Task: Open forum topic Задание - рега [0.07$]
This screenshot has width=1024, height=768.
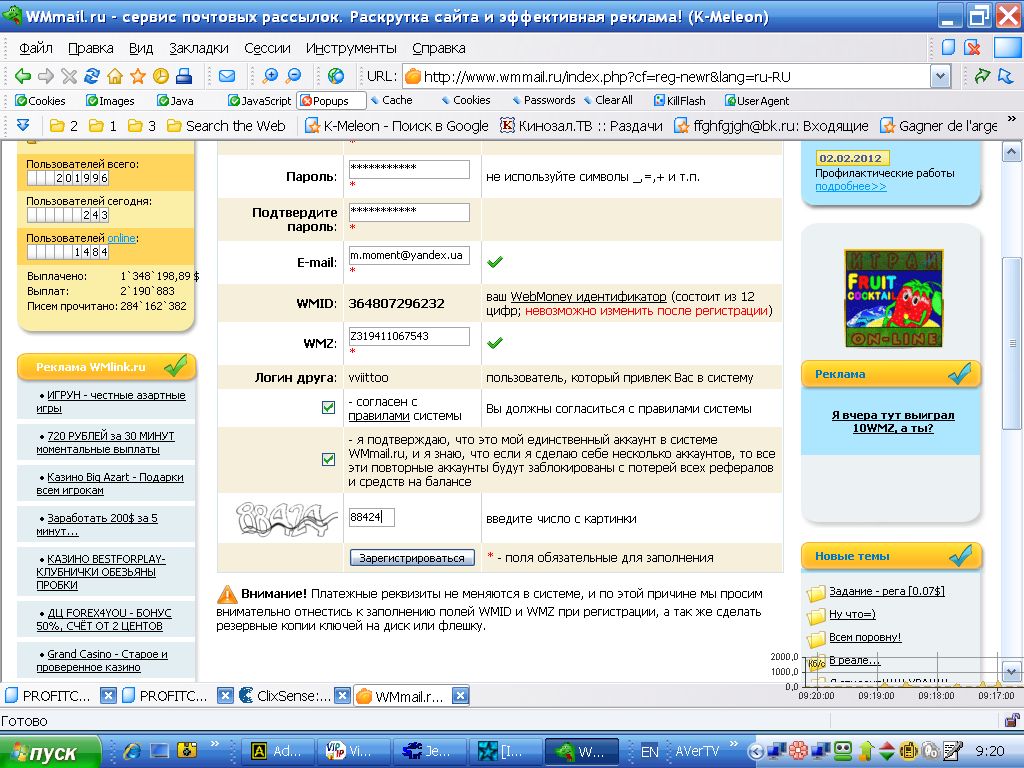Action: [887, 591]
